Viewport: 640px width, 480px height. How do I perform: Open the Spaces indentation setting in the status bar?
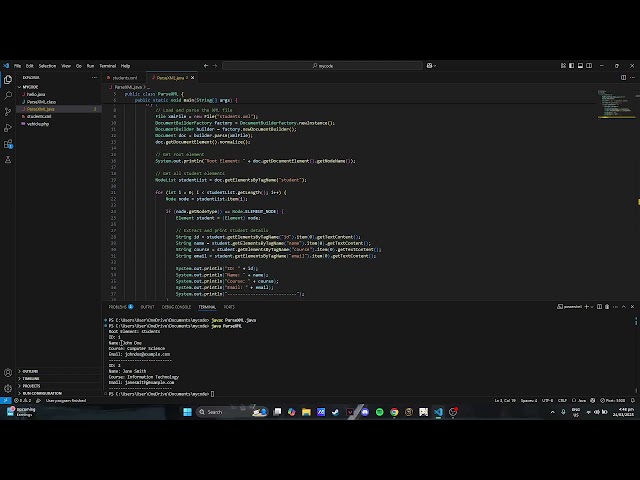coord(529,400)
